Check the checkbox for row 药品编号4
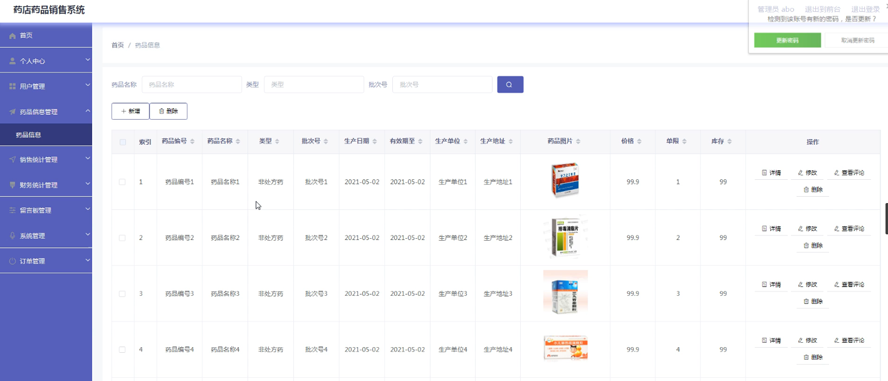Viewport: 888px width, 381px height. click(x=122, y=349)
